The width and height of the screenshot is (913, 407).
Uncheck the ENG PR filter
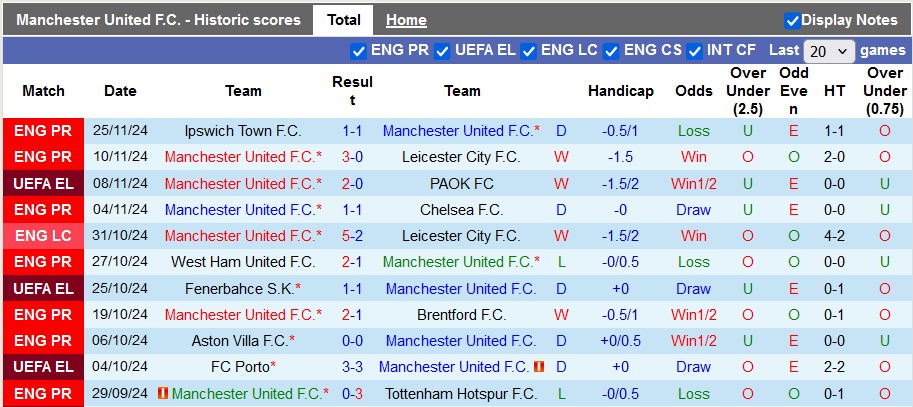point(359,51)
